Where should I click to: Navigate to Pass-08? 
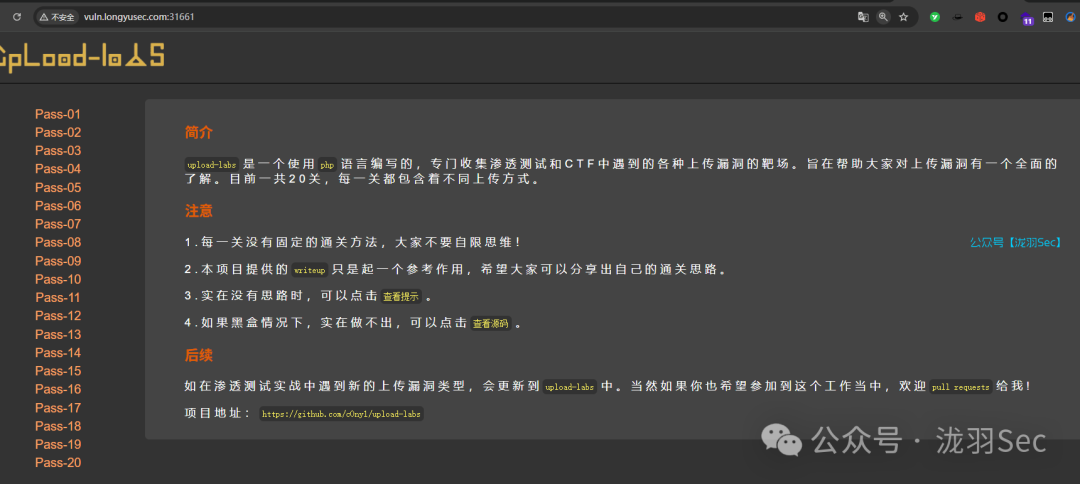58,242
